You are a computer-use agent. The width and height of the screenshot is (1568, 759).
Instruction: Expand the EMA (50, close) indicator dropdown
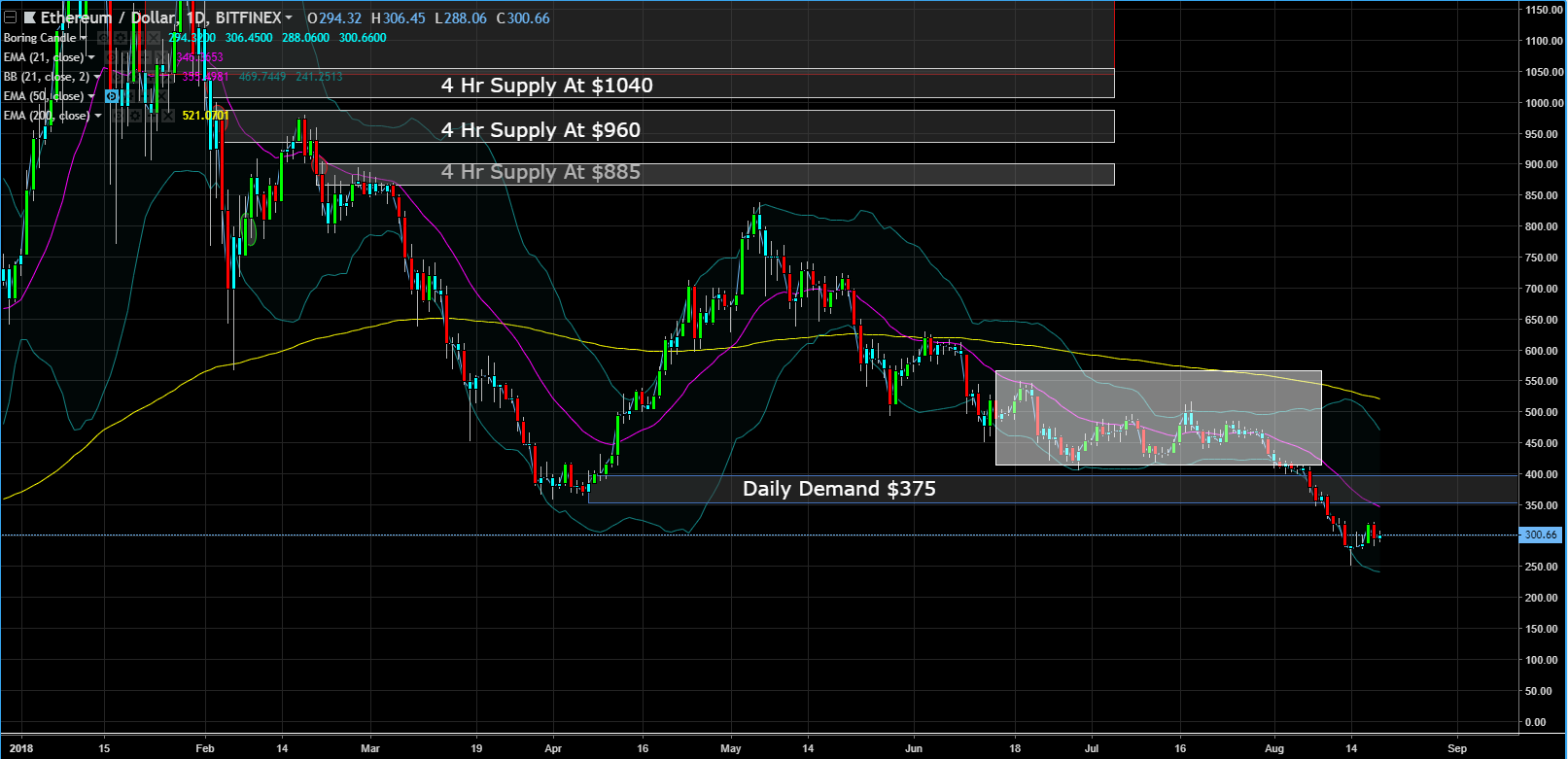91,96
